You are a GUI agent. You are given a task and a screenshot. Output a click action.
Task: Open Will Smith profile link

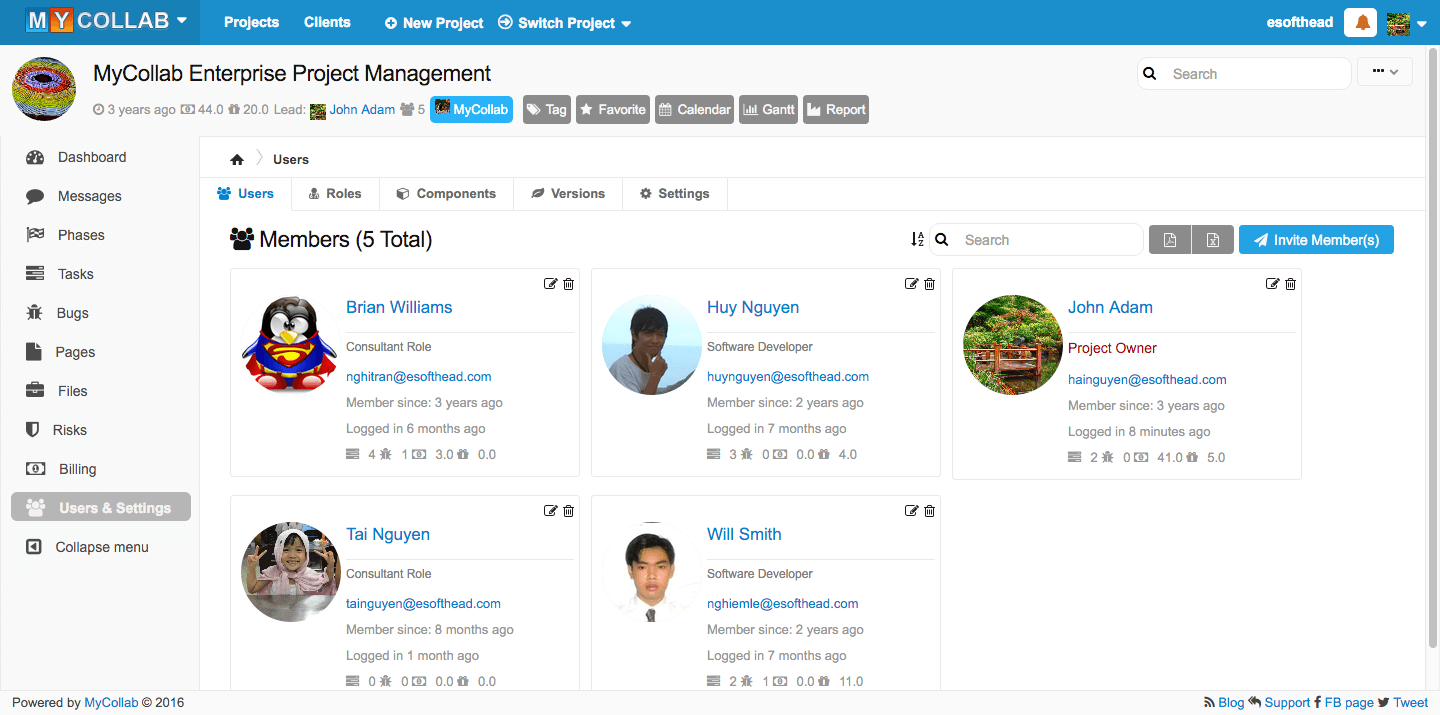click(x=744, y=535)
